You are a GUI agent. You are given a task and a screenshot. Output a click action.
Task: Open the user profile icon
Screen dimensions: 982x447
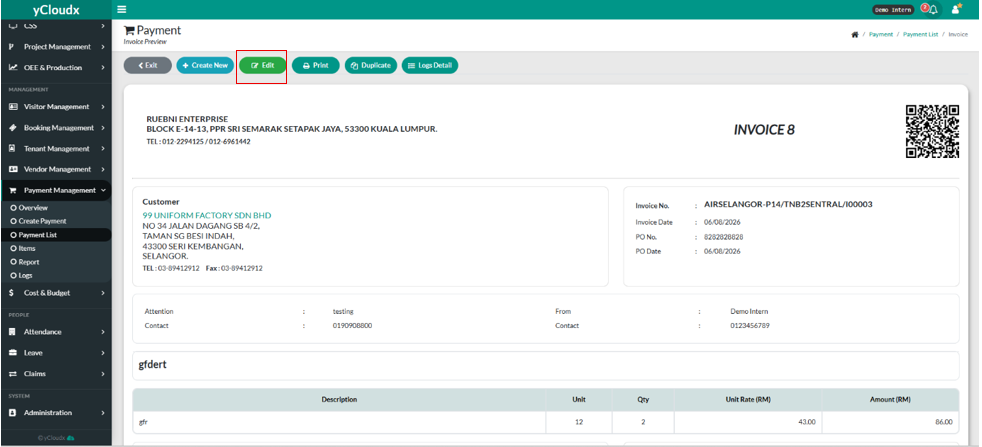click(x=956, y=9)
